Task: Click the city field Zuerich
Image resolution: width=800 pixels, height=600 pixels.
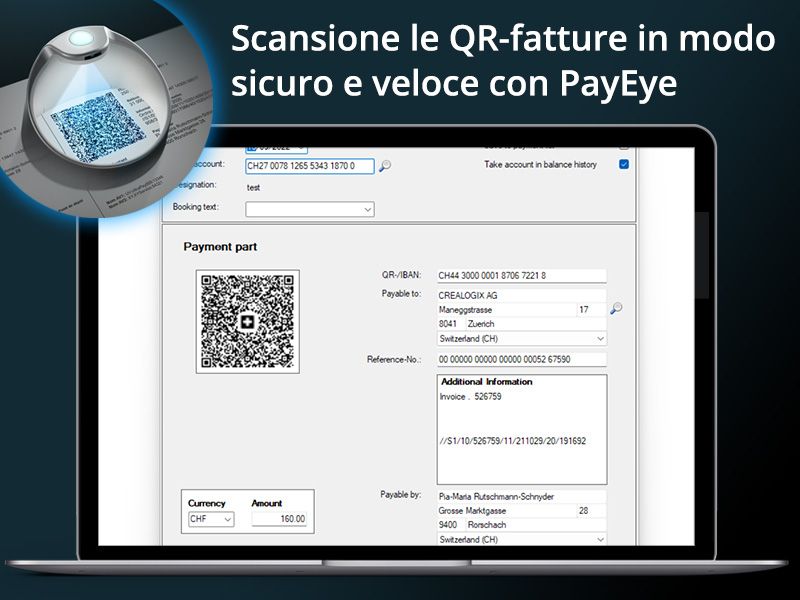Action: (x=536, y=324)
